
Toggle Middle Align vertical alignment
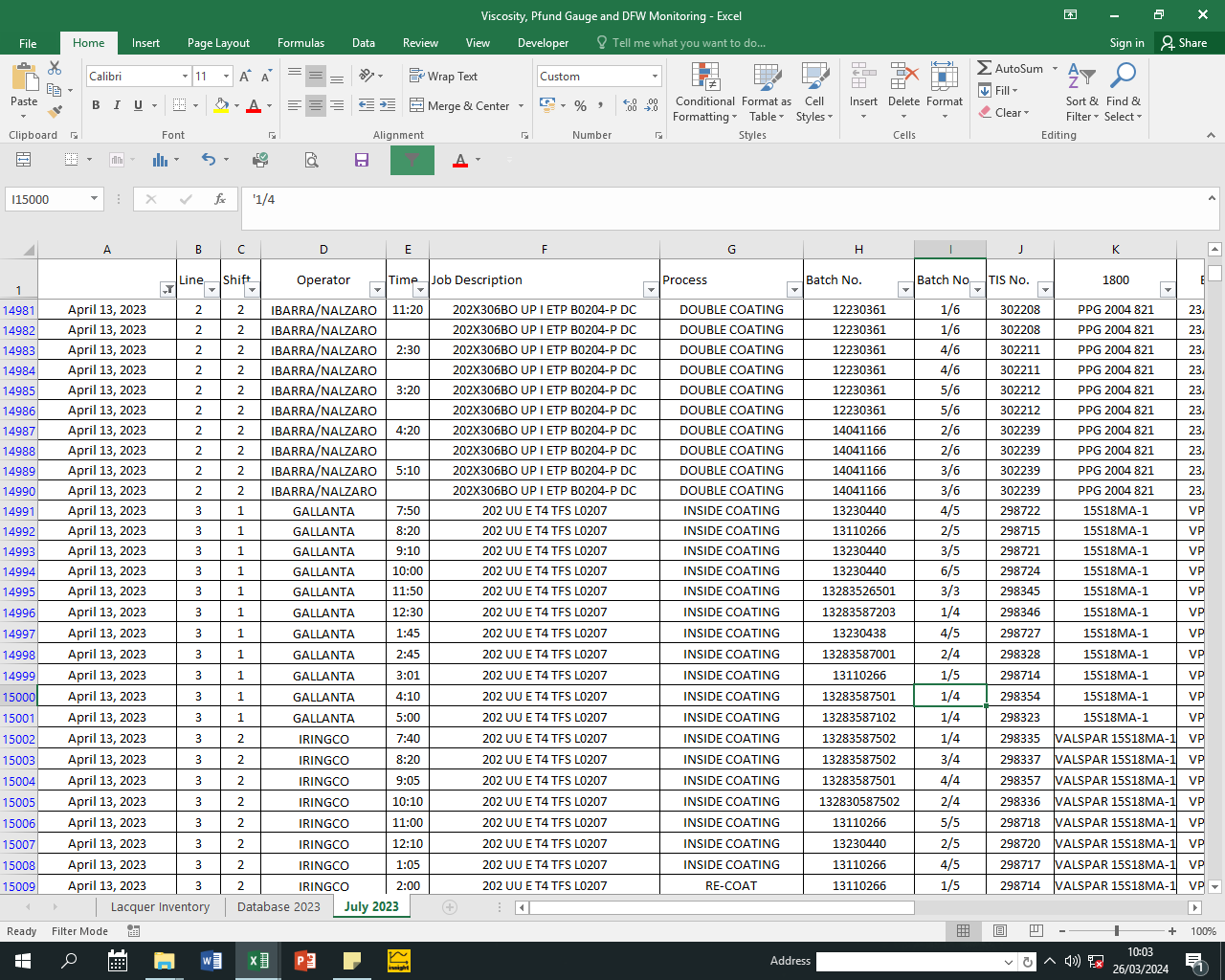click(x=316, y=76)
